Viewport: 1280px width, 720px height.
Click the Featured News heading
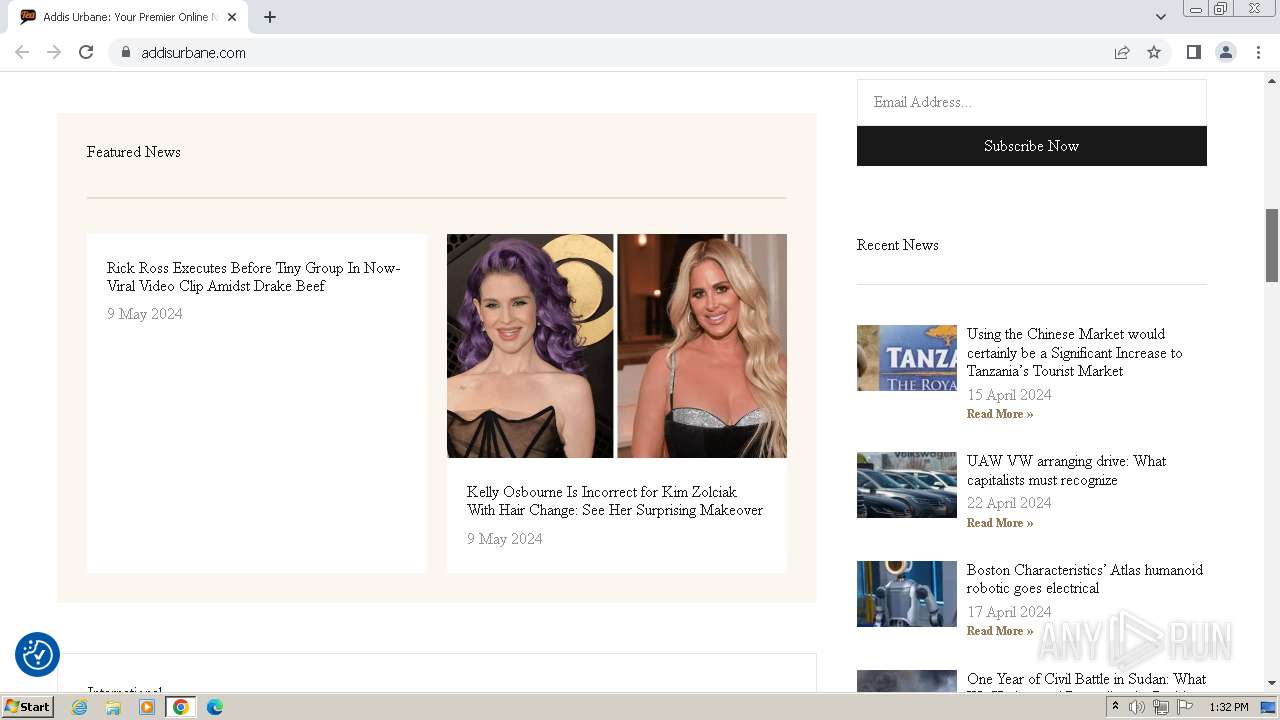[133, 152]
